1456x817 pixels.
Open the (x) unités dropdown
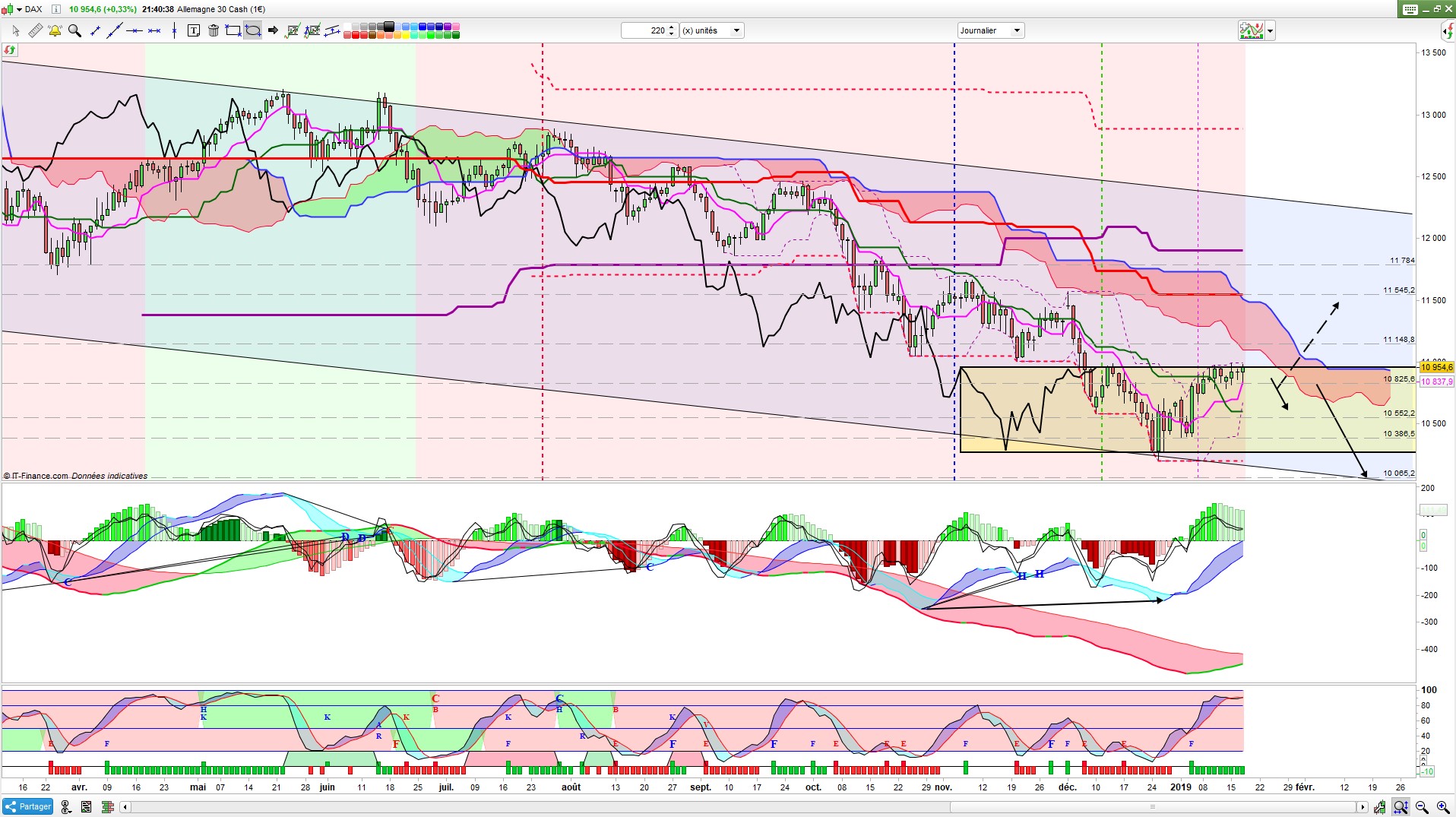pos(711,30)
